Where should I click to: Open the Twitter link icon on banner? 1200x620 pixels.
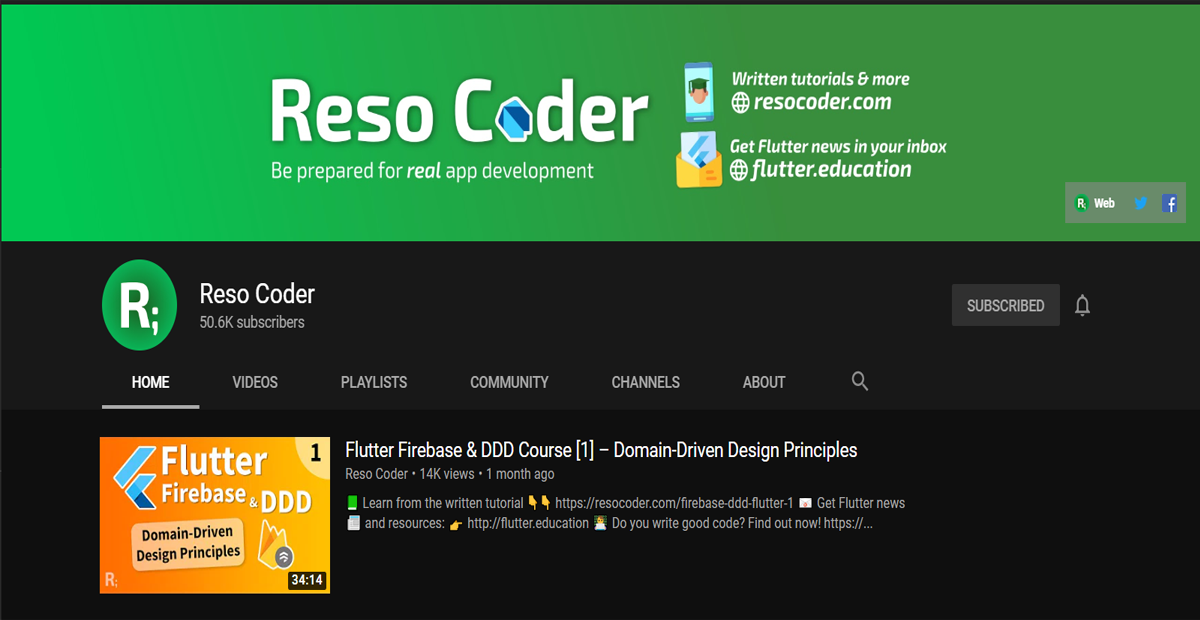coord(1140,203)
